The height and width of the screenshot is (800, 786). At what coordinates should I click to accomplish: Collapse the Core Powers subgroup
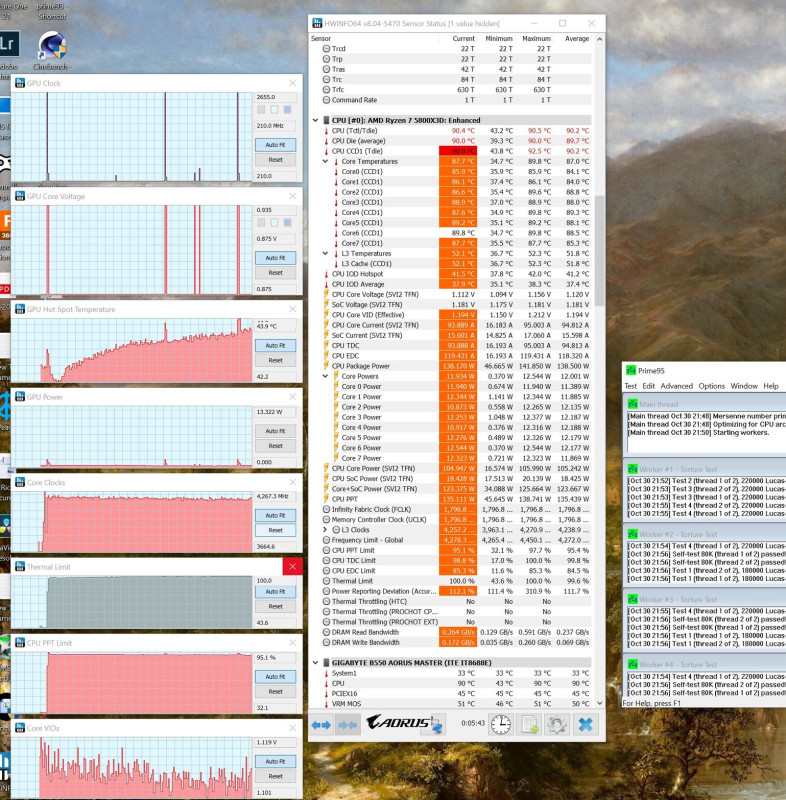coord(325,376)
